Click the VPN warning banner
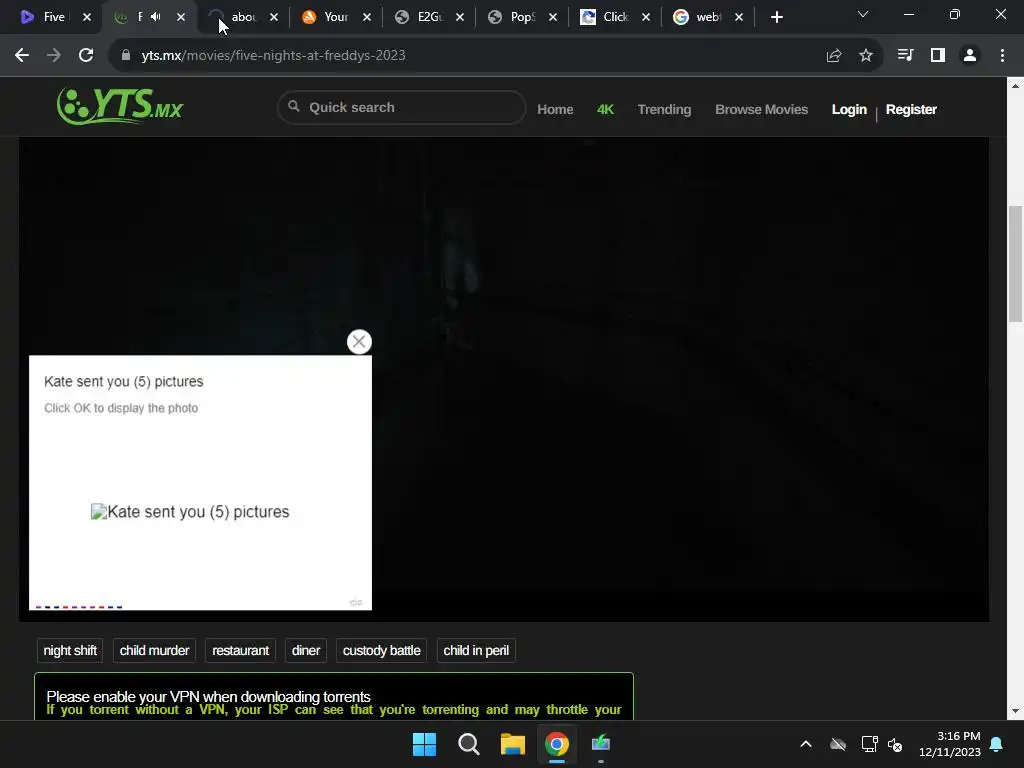The image size is (1024, 768). pyautogui.click(x=334, y=697)
